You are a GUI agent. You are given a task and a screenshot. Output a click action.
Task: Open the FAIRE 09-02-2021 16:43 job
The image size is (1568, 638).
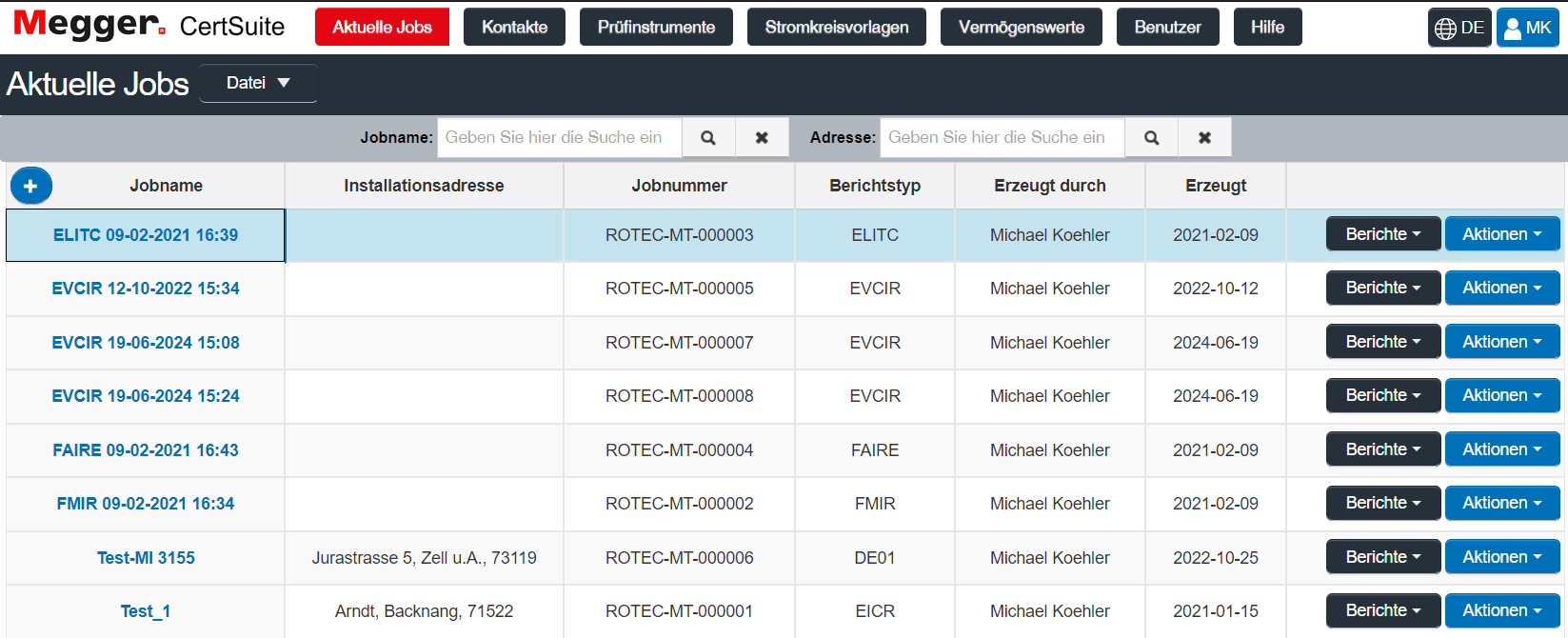pyautogui.click(x=146, y=450)
